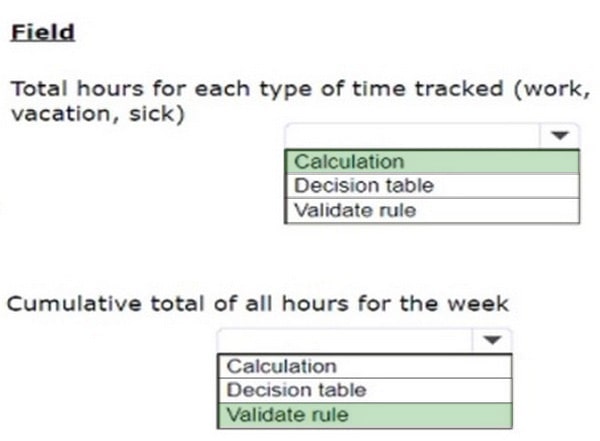The width and height of the screenshot is (600, 441).
Task: Select the top option of the lower dropdown list
Action: [365, 366]
